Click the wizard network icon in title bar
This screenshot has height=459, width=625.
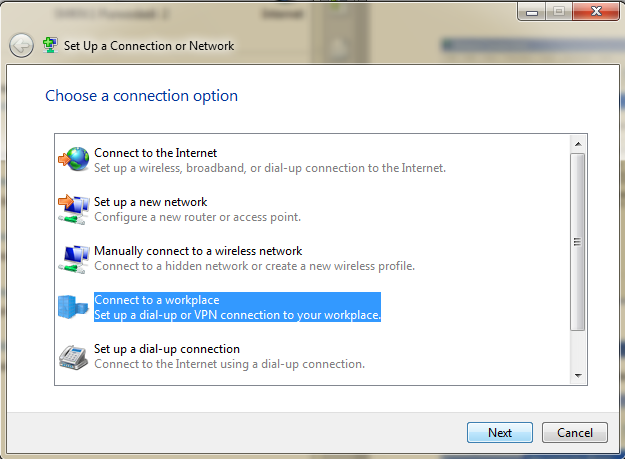[x=50, y=45]
